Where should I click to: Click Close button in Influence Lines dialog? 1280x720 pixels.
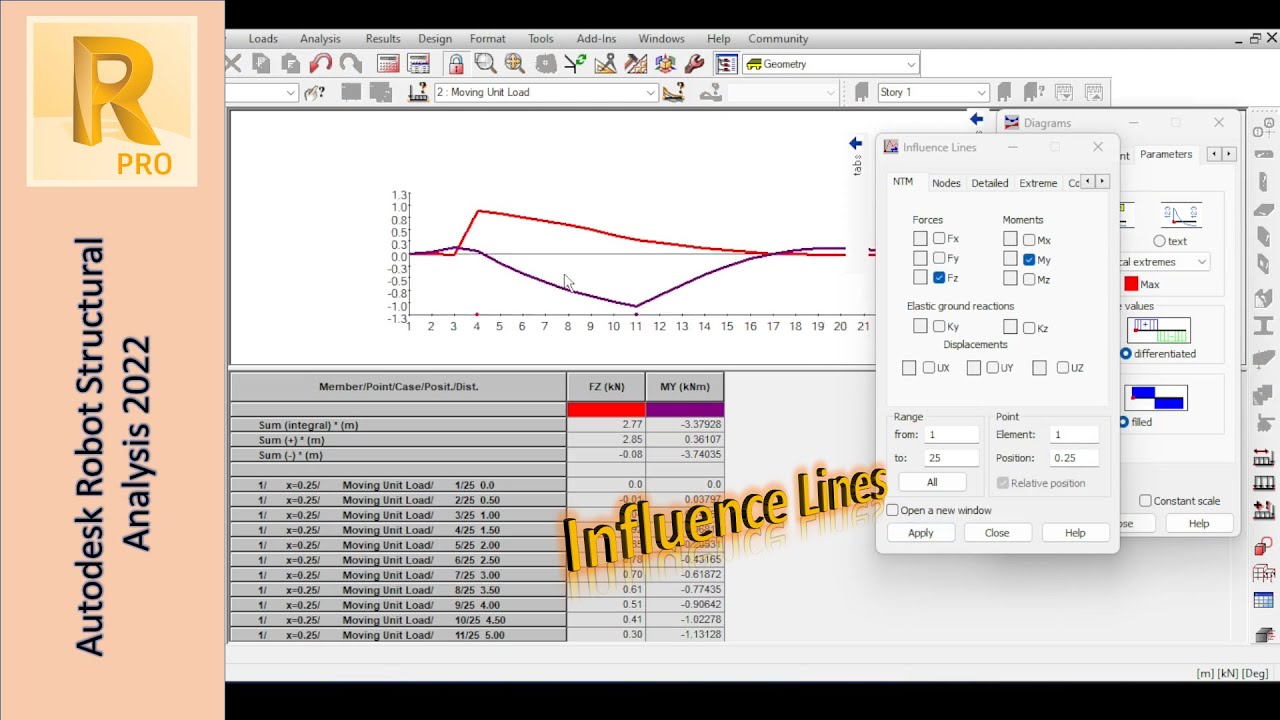point(997,533)
